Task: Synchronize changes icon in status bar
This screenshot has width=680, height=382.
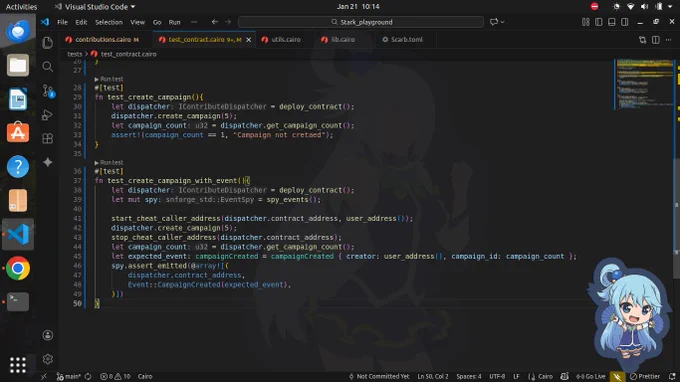Action: [x=88, y=376]
